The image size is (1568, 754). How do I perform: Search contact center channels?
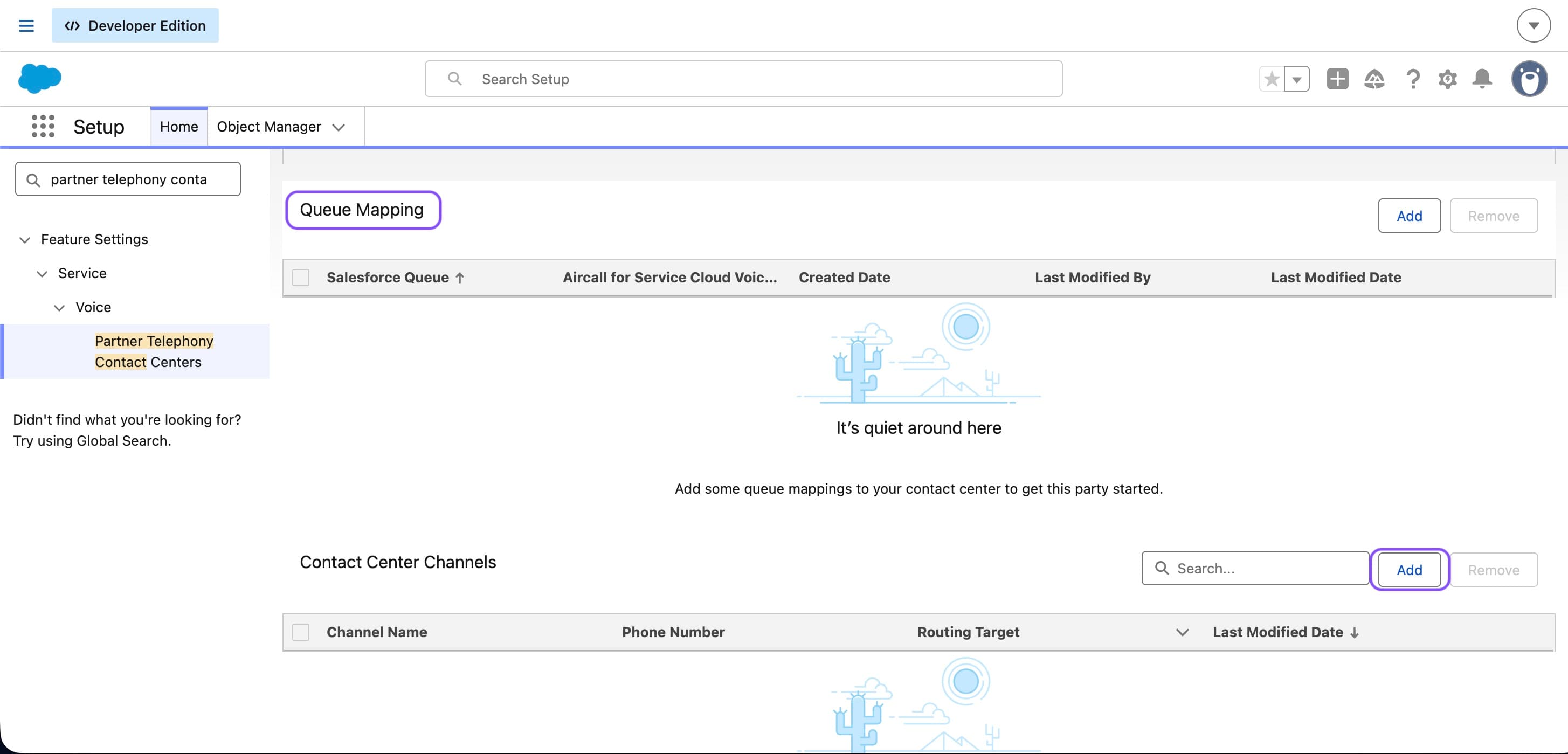pos(1255,568)
